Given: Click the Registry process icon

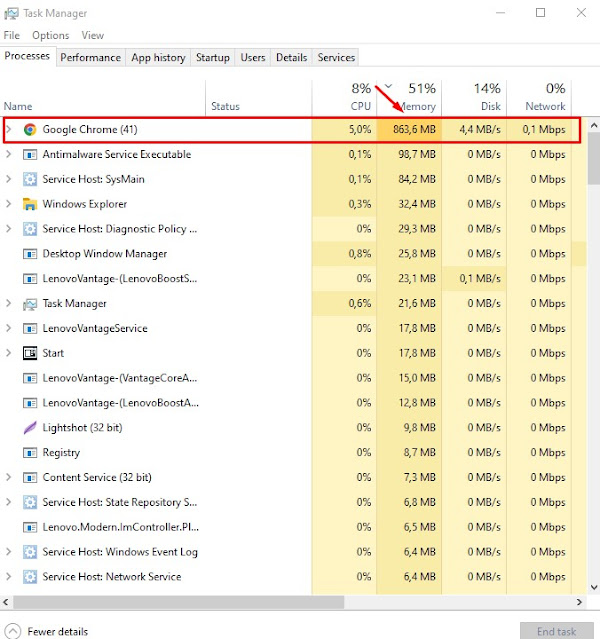Looking at the screenshot, I should click(30, 453).
